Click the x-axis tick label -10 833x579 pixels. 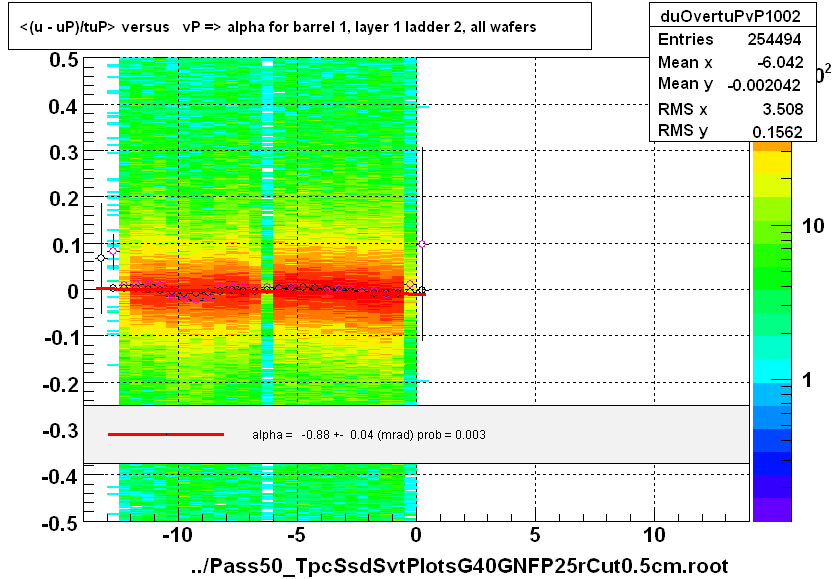[177, 535]
